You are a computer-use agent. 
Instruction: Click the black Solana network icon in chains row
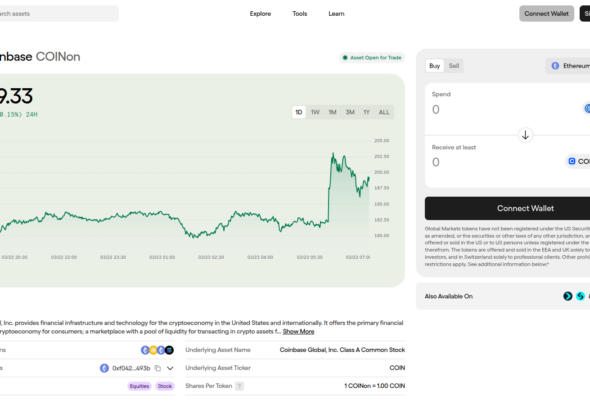pyautogui.click(x=169, y=350)
